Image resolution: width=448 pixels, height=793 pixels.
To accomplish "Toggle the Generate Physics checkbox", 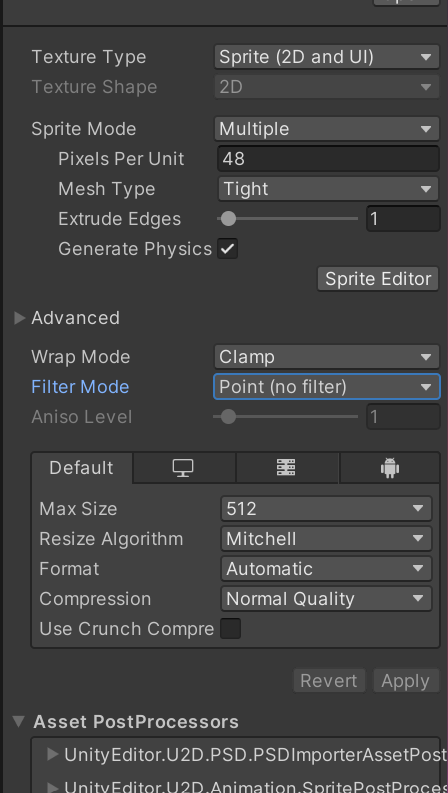I will coord(228,249).
